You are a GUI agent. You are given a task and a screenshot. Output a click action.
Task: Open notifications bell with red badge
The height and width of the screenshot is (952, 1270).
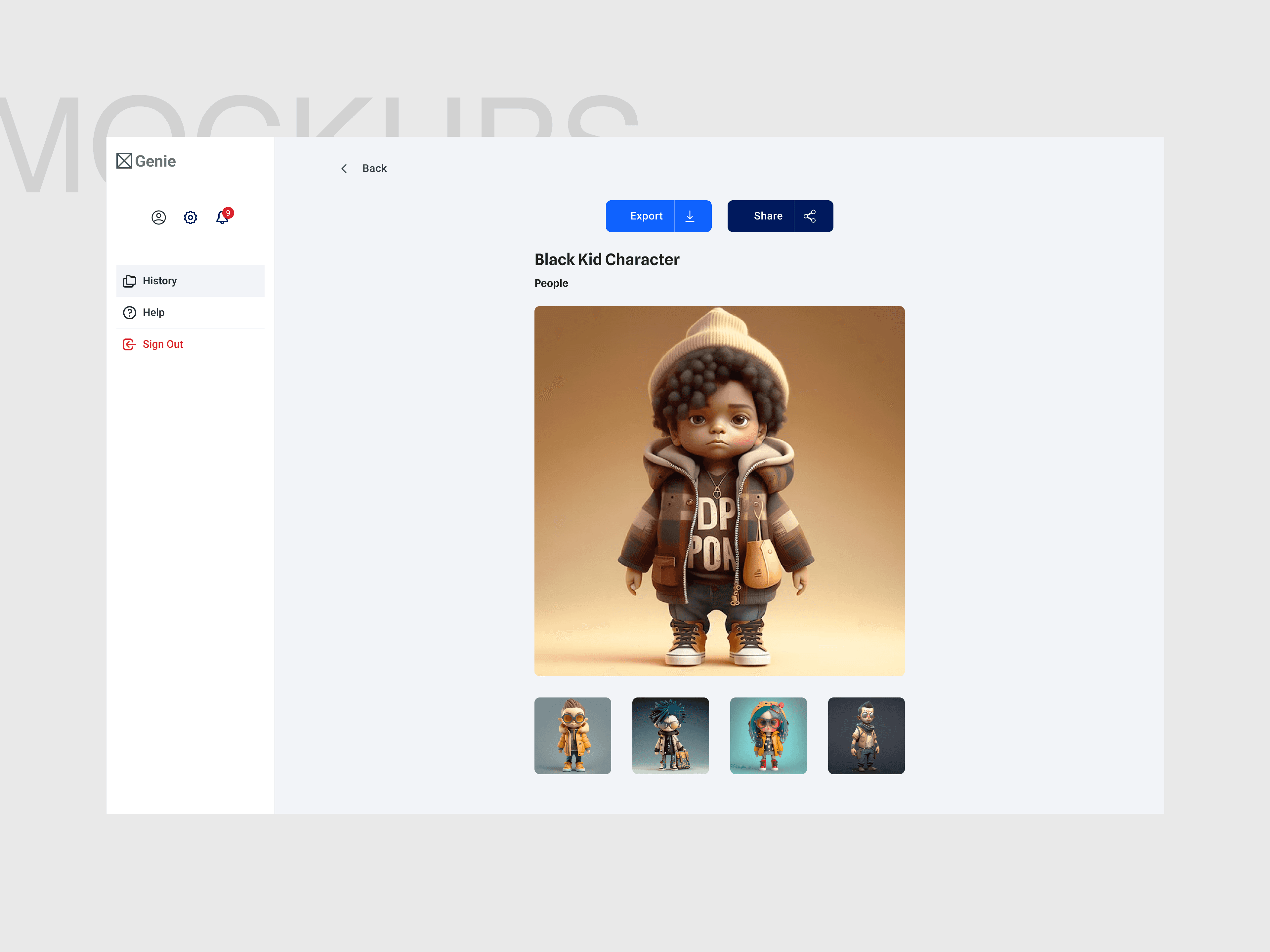coord(223,218)
